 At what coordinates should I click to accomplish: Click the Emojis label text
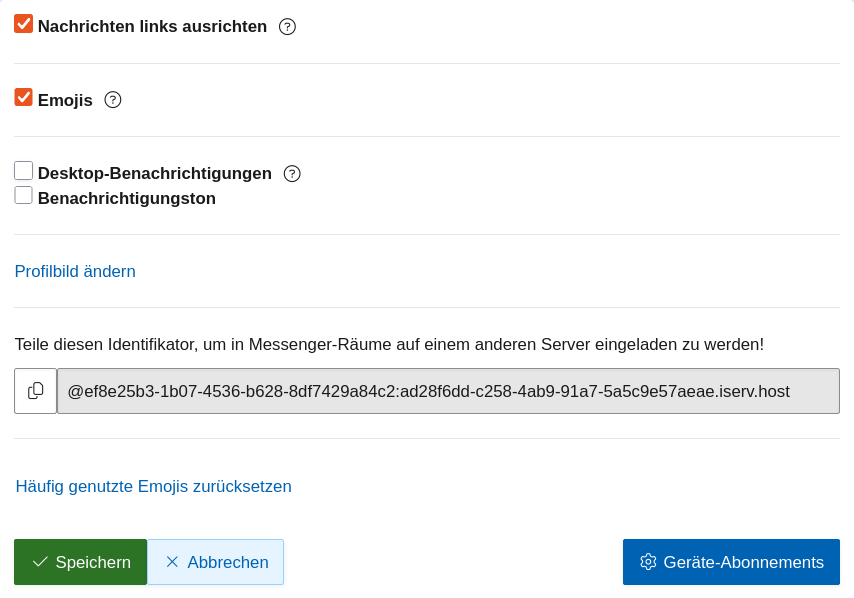tap(65, 100)
